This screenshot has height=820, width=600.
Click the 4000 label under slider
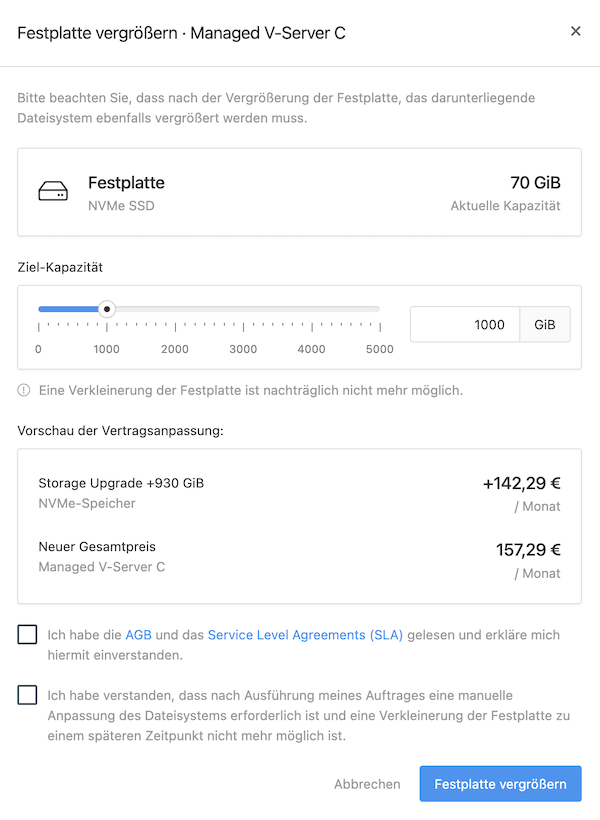(311, 349)
